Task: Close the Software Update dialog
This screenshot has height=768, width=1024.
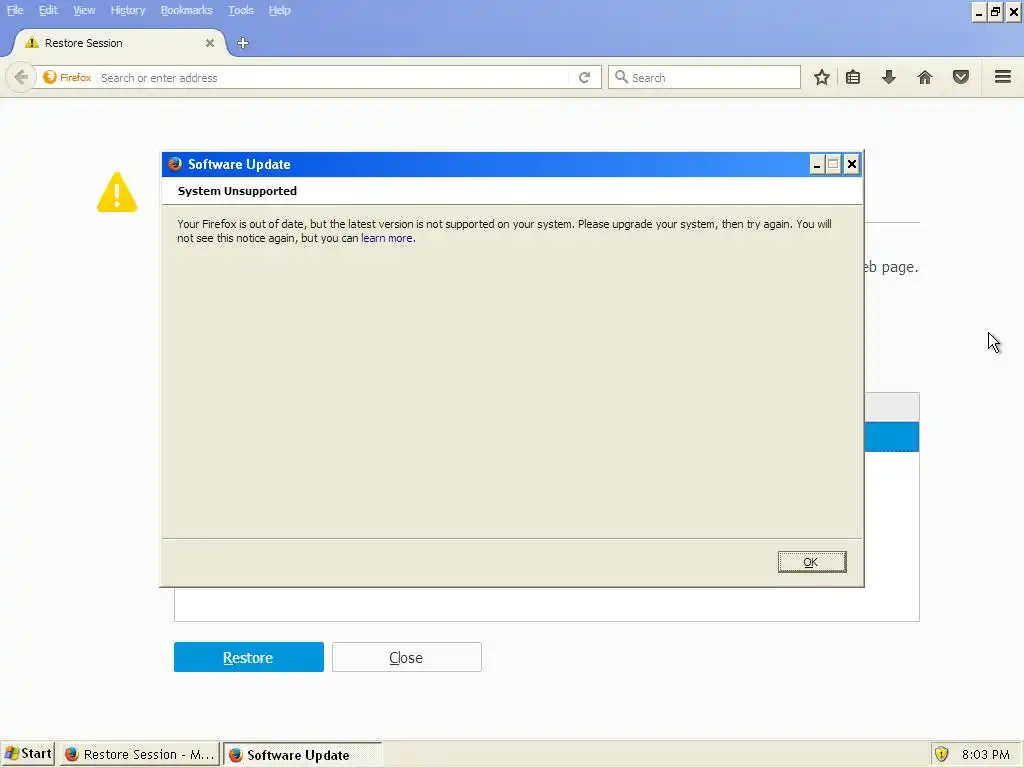Action: pos(852,165)
